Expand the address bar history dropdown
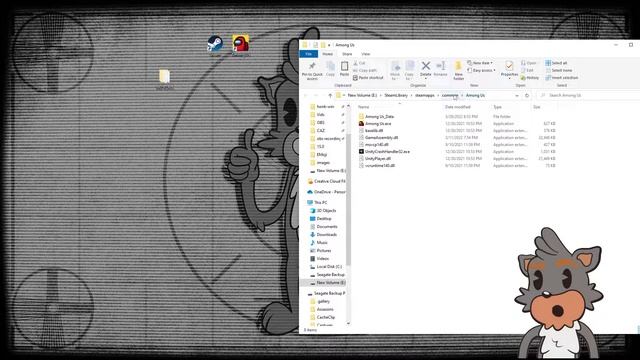This screenshot has height=360, width=640. point(517,96)
